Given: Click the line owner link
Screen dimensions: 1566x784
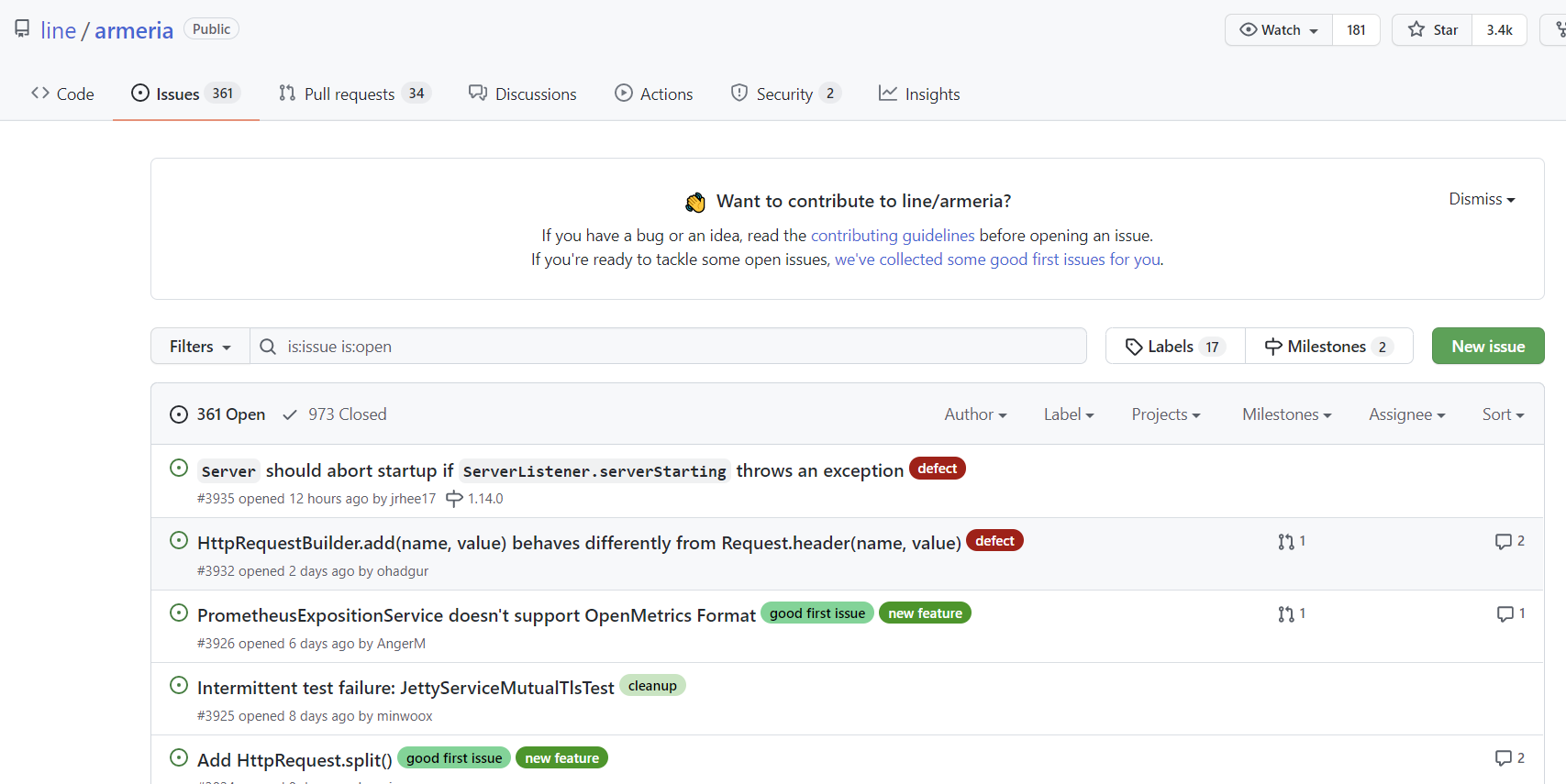Looking at the screenshot, I should click(x=58, y=30).
